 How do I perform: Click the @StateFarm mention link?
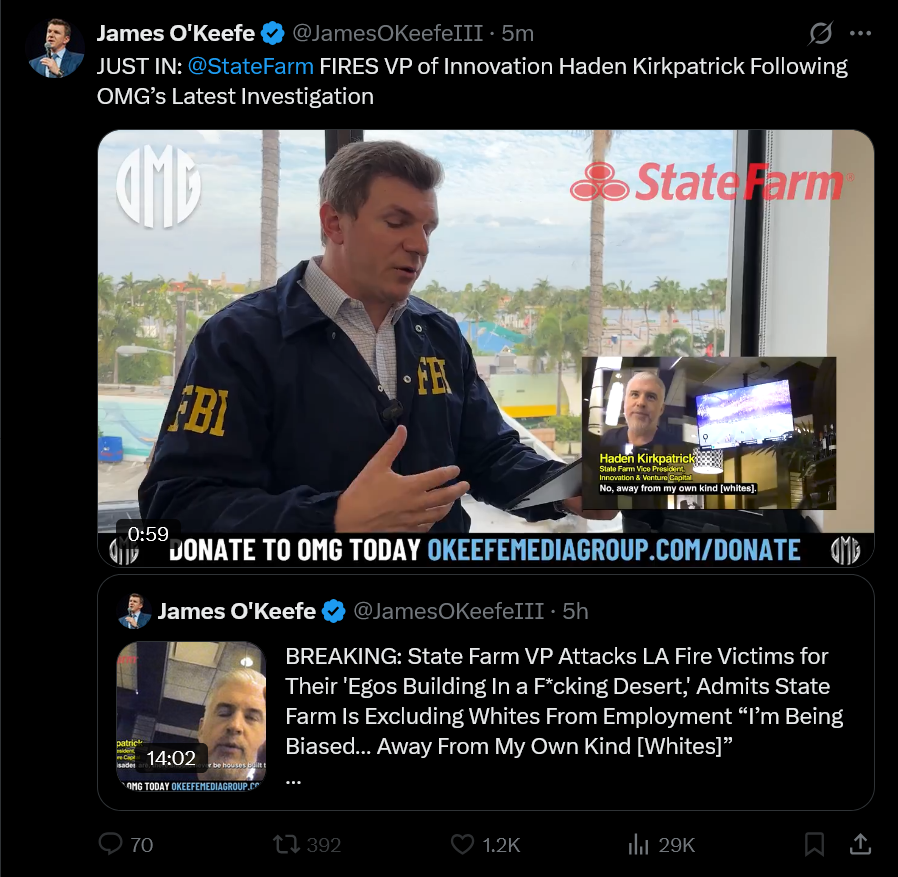pos(250,66)
